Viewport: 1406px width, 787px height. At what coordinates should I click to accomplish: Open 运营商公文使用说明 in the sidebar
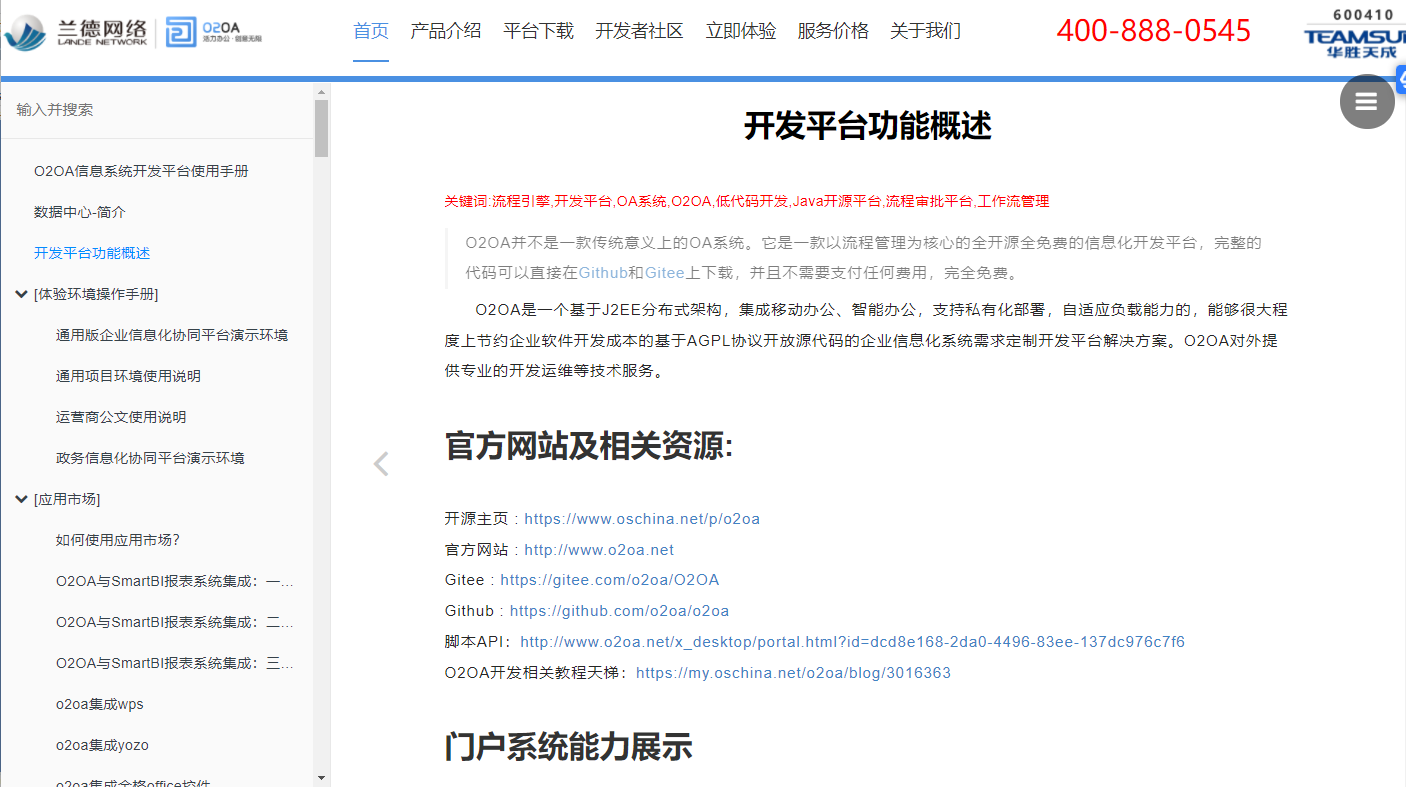coord(121,417)
